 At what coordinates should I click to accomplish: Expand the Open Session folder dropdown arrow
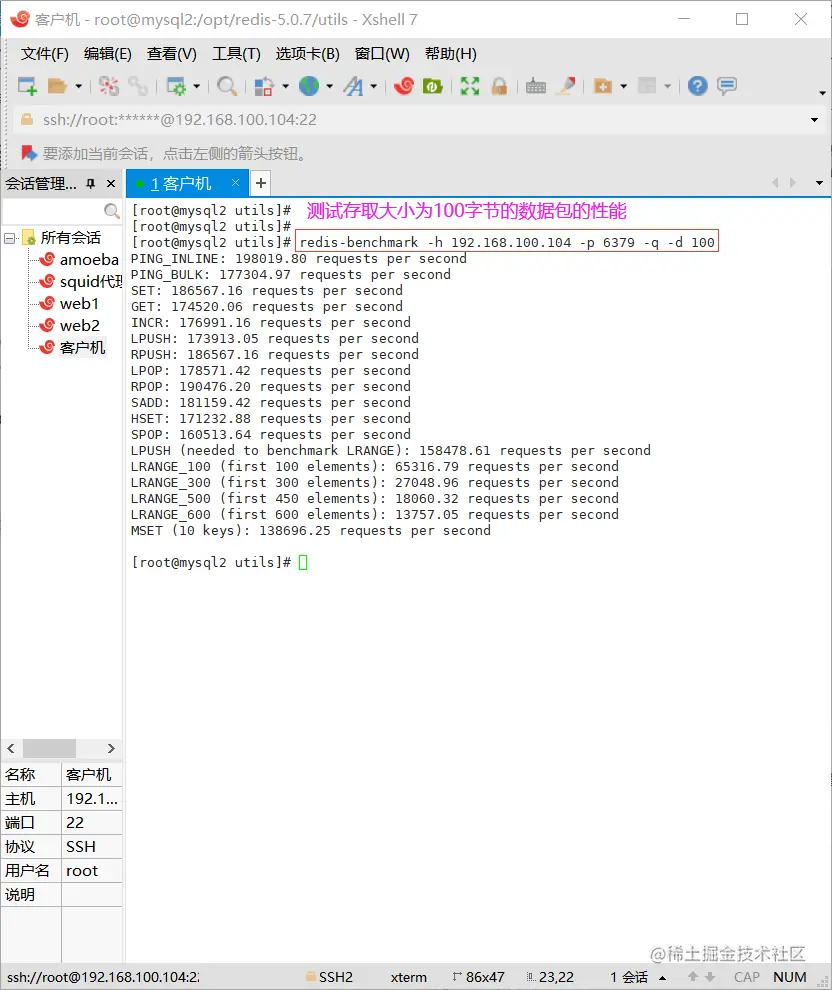click(x=78, y=86)
